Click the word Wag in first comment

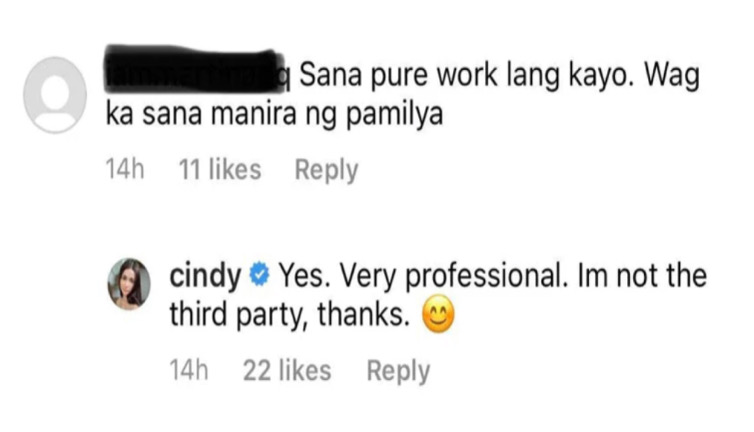click(672, 77)
